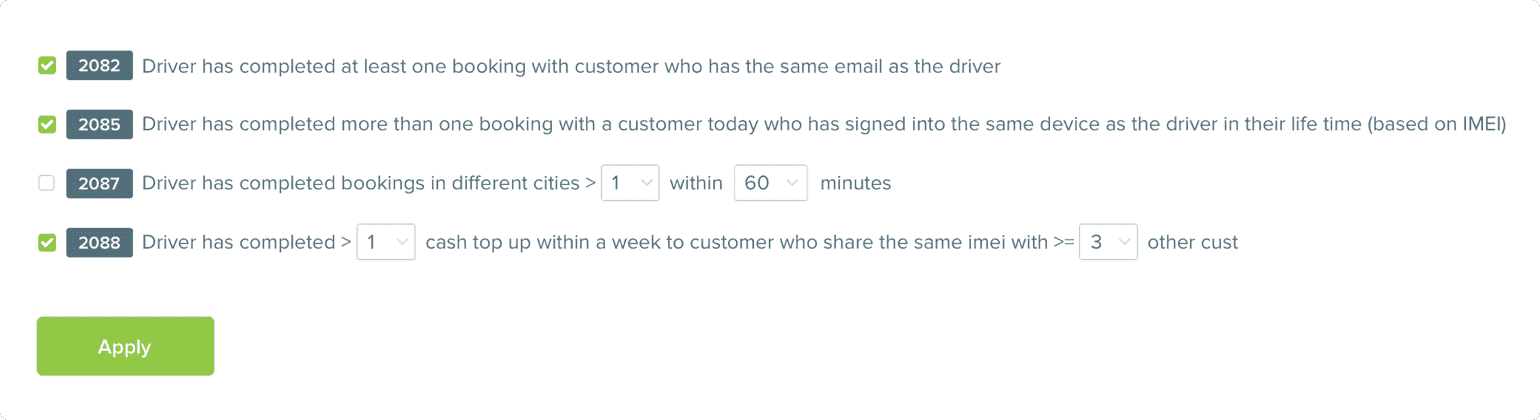Click the 'bookings in different cities' text
The width and height of the screenshot is (1540, 420).
pyautogui.click(x=361, y=183)
